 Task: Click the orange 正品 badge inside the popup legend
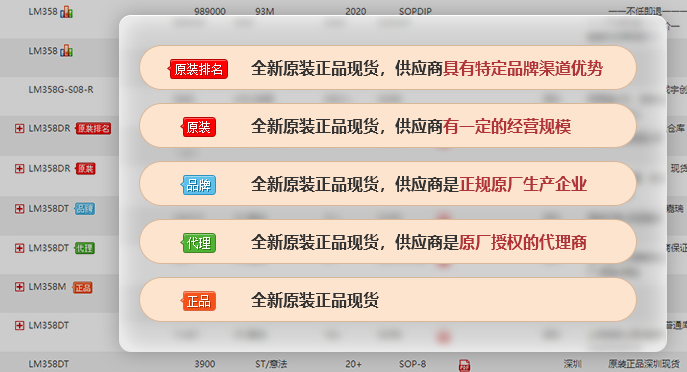pyautogui.click(x=198, y=301)
